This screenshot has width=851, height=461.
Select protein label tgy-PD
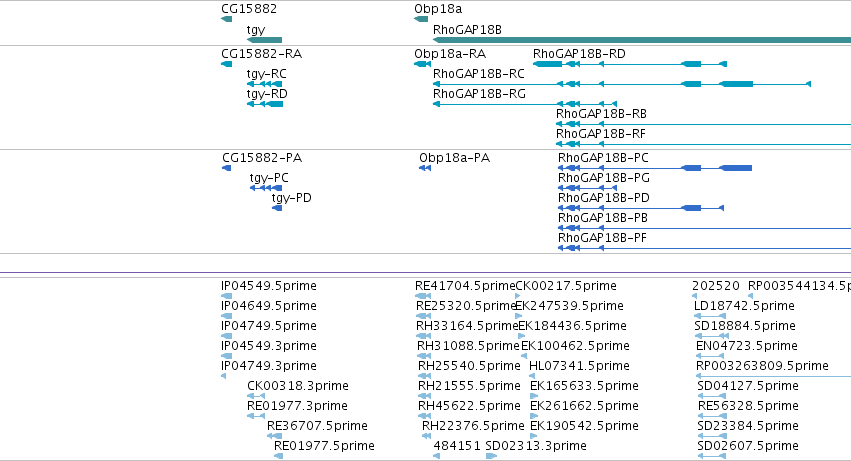[291, 198]
